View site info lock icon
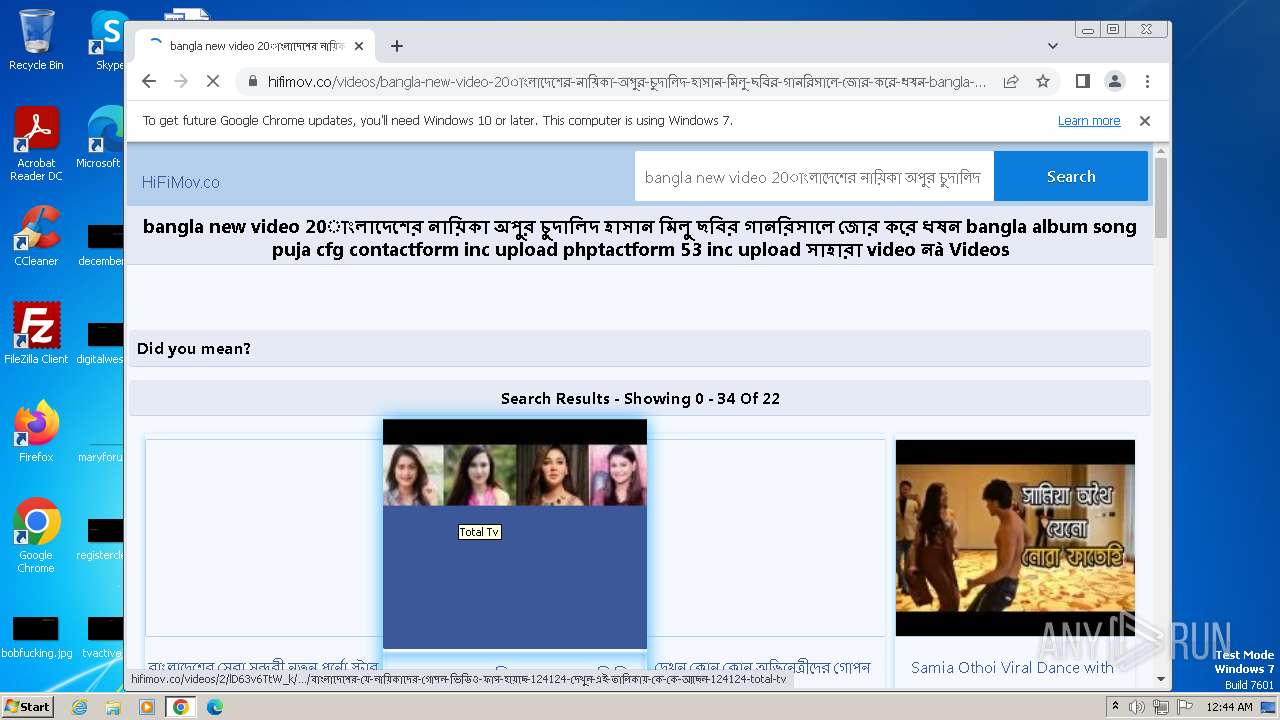Viewport: 1280px width, 720px height. click(x=253, y=81)
